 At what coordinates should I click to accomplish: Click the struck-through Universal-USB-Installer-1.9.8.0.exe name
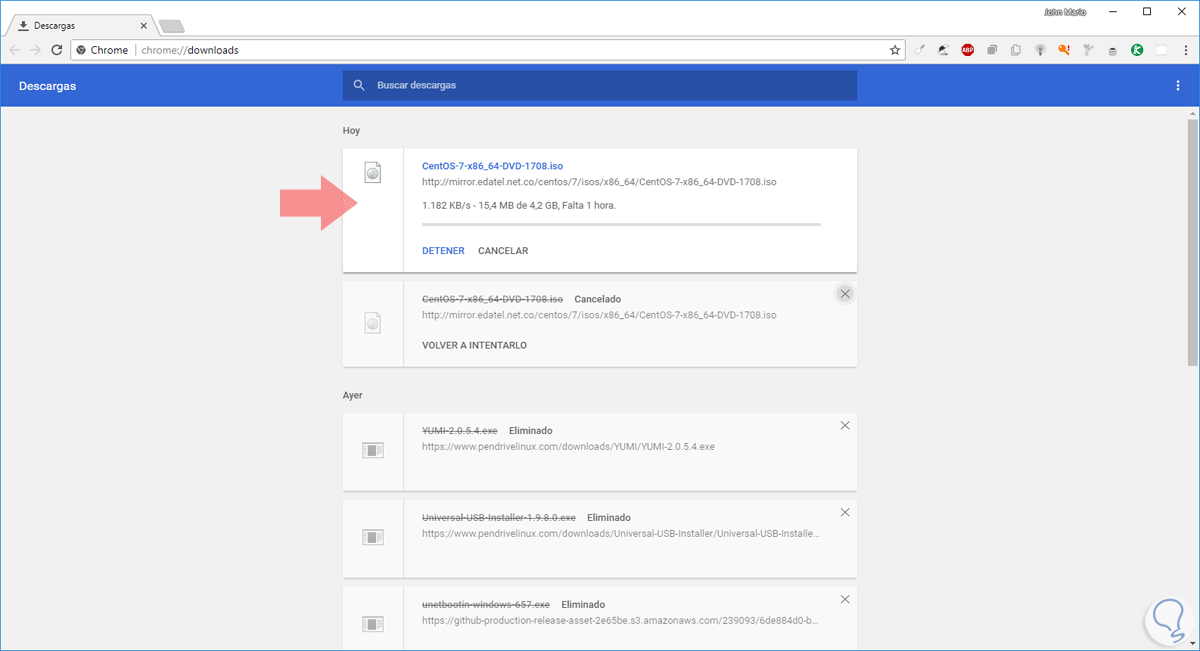click(499, 518)
